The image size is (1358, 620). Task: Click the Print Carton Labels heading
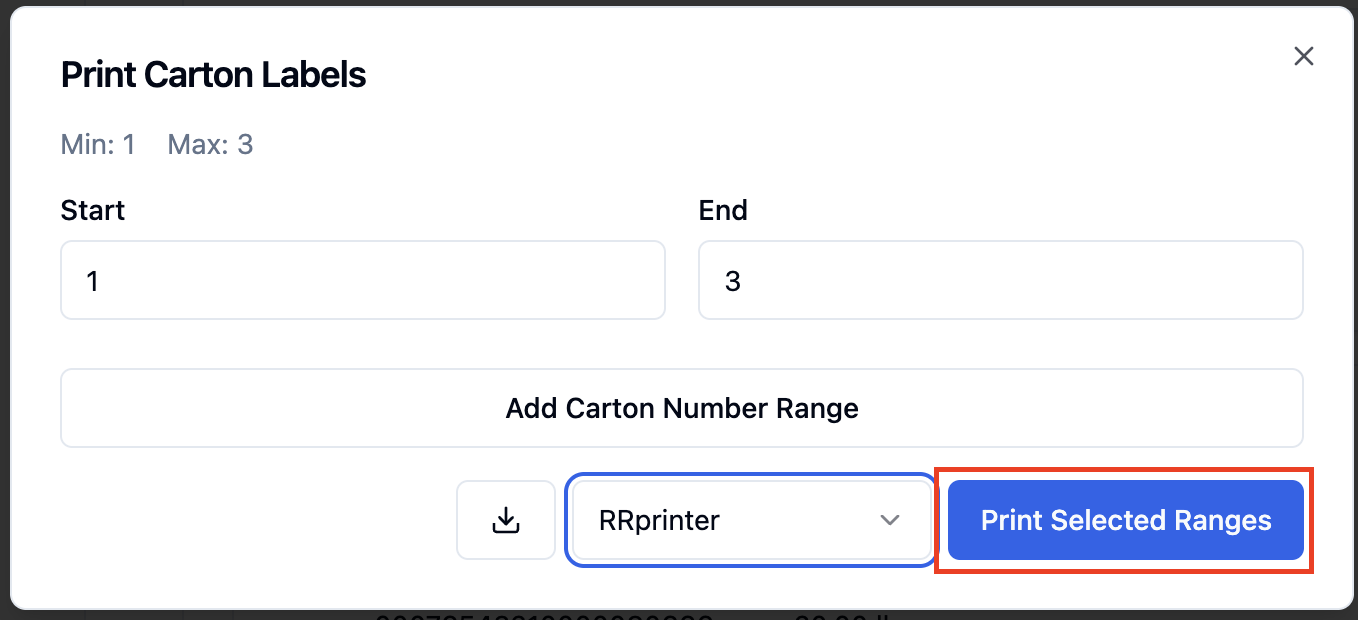point(214,75)
